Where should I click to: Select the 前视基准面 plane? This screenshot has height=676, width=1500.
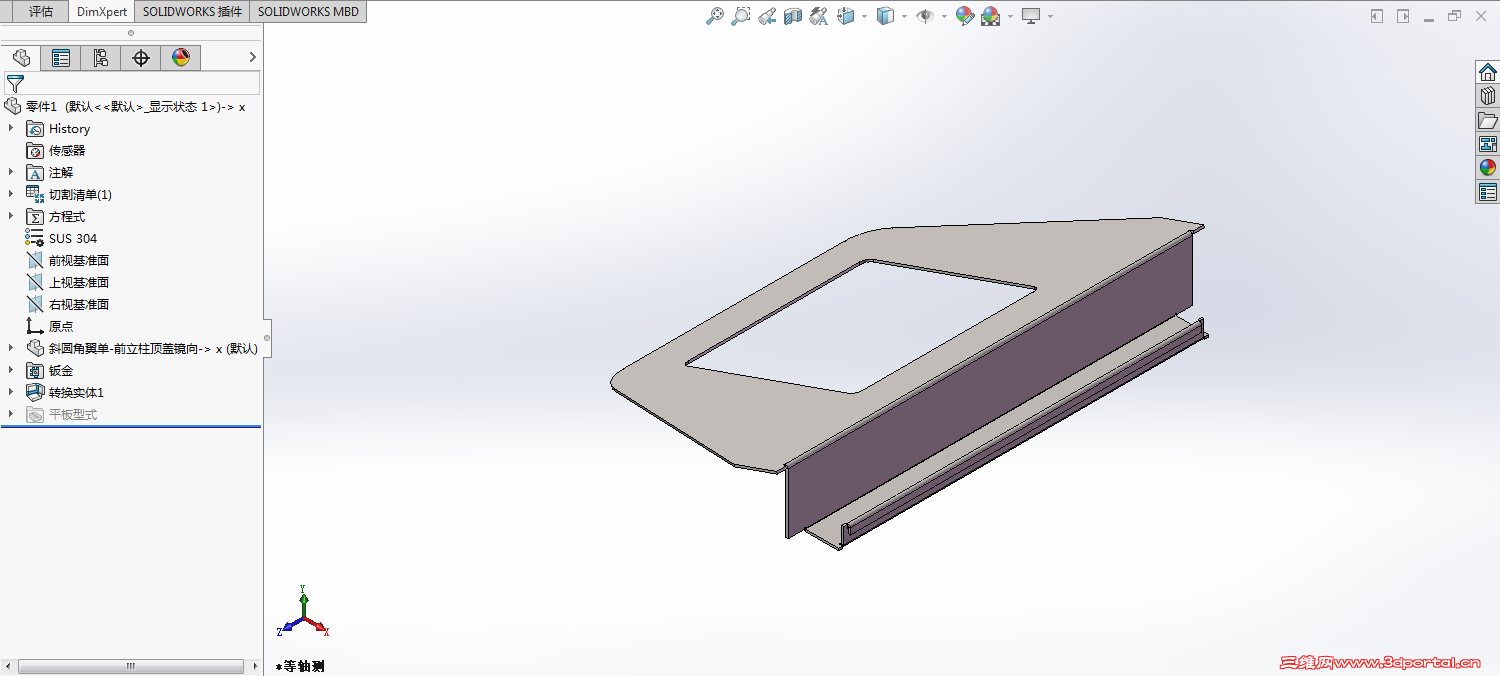[68, 260]
